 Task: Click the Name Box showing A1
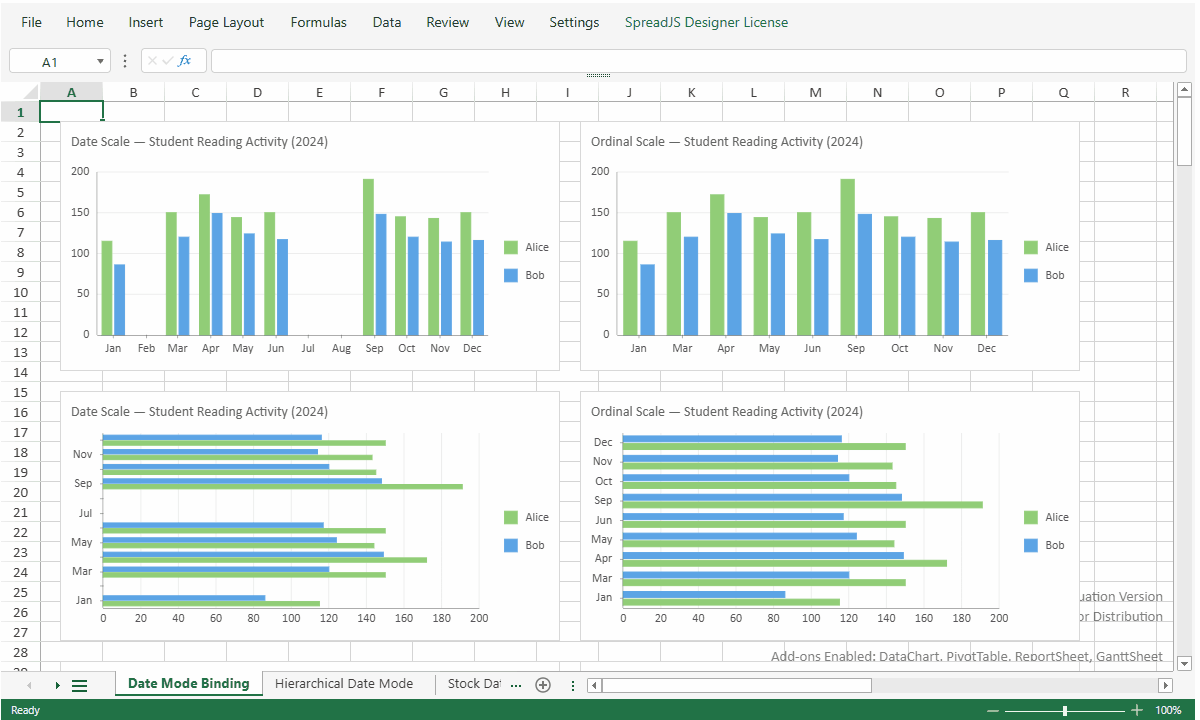click(x=51, y=61)
